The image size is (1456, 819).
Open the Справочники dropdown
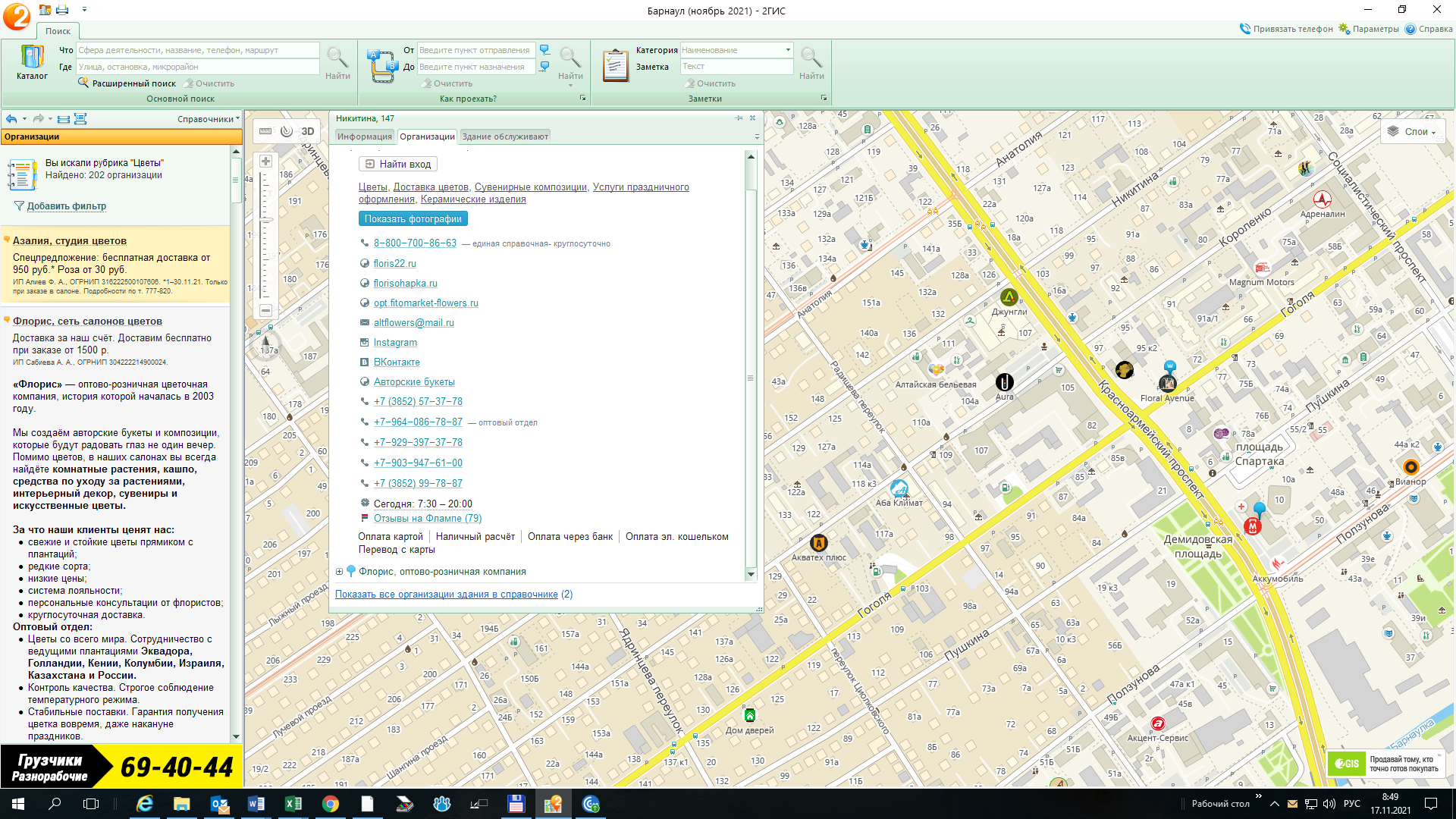209,119
